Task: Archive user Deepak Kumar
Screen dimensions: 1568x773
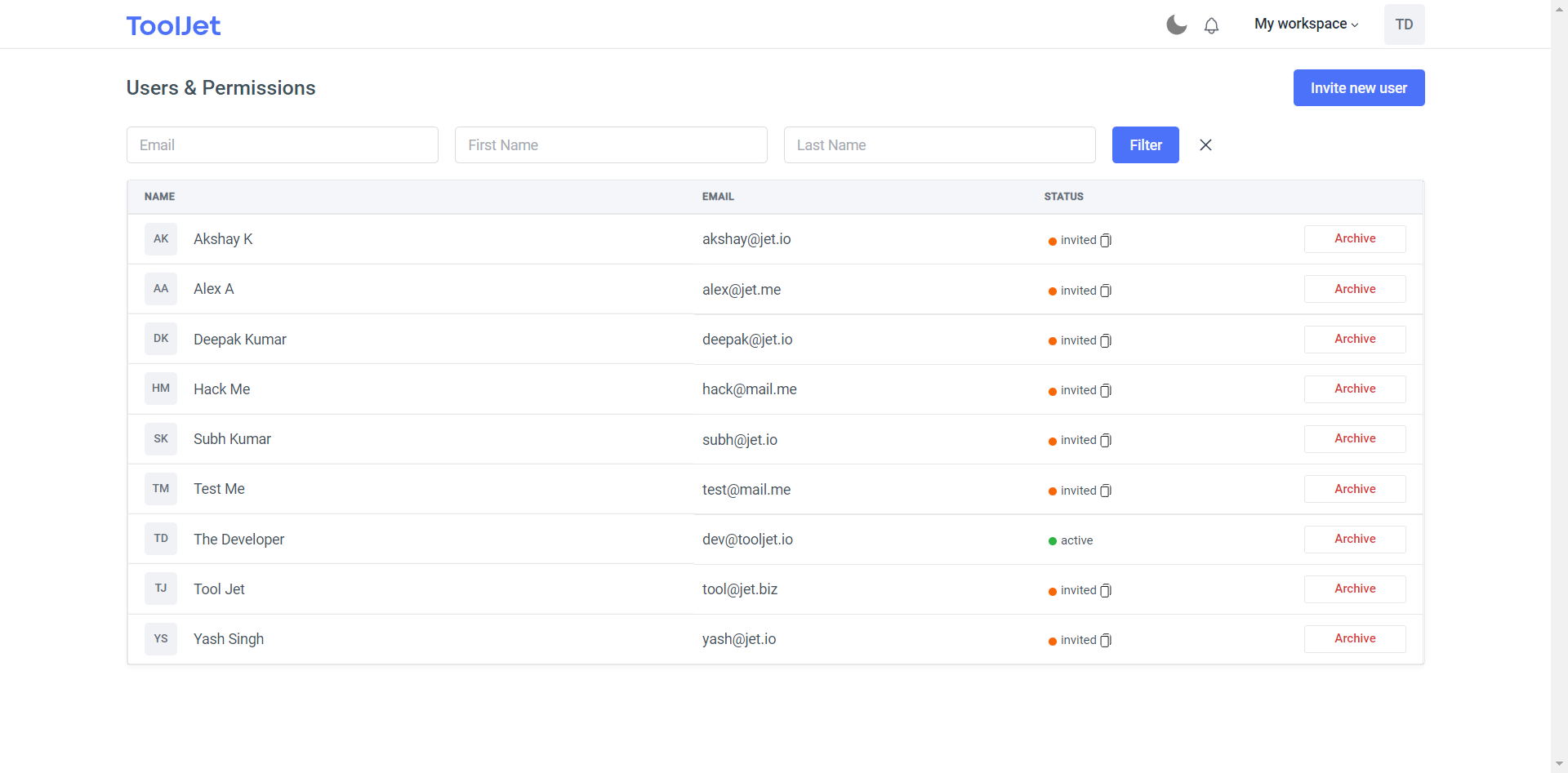Action: (1355, 339)
